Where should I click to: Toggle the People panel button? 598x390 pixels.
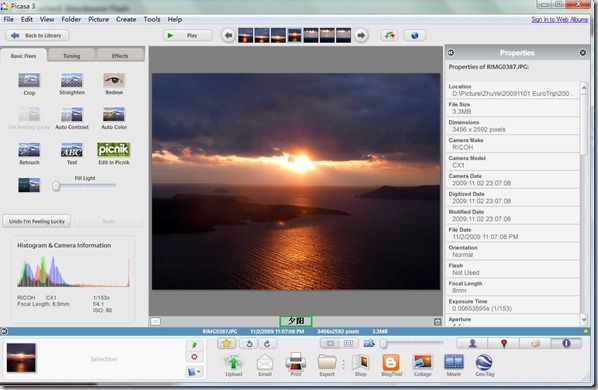[x=473, y=343]
